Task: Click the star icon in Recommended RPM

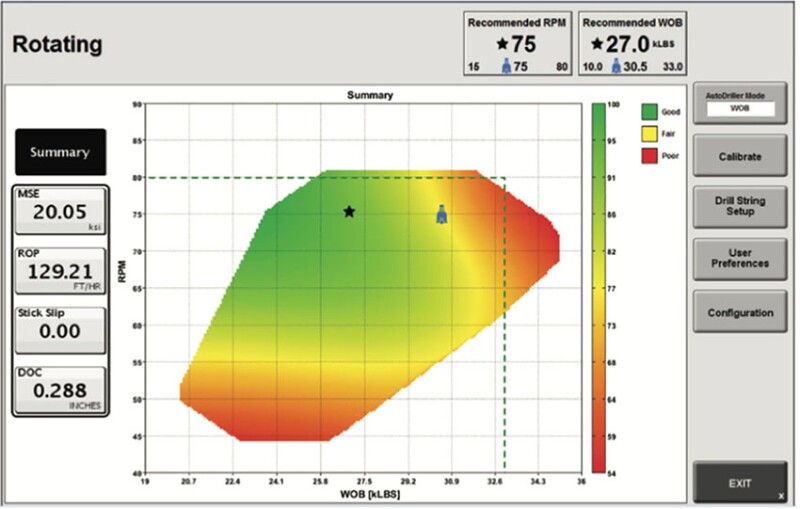Action: pyautogui.click(x=503, y=44)
